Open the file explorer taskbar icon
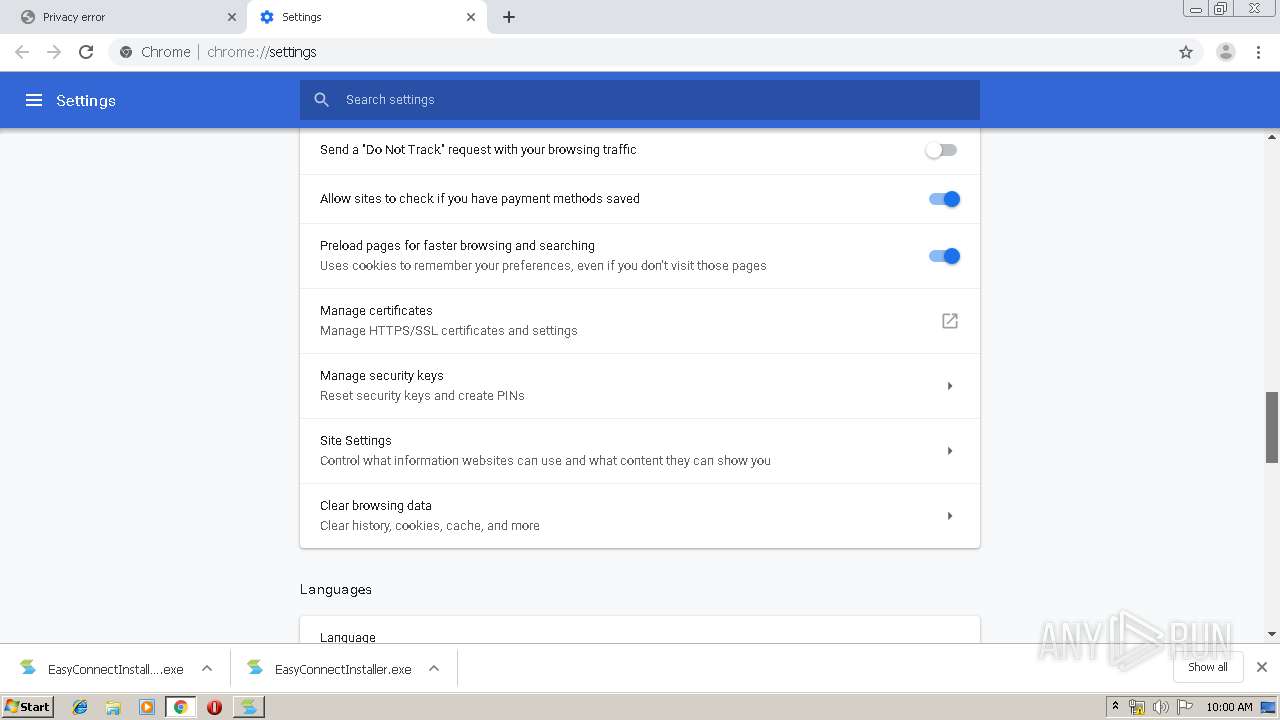 coord(113,707)
